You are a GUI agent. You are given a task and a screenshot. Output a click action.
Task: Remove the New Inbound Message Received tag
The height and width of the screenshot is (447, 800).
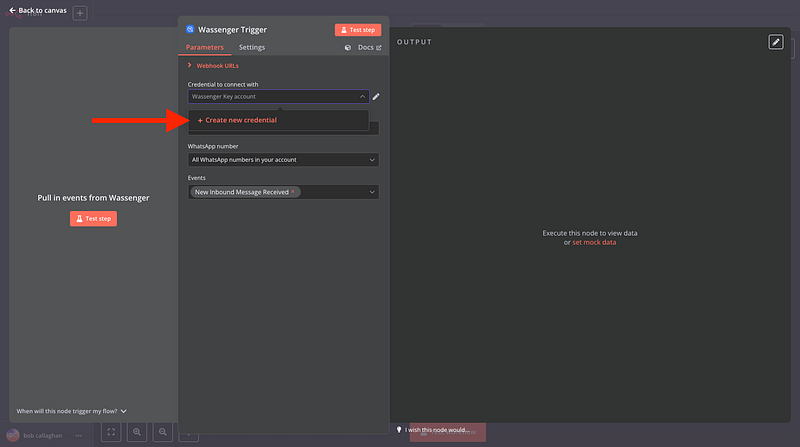pyautogui.click(x=293, y=192)
